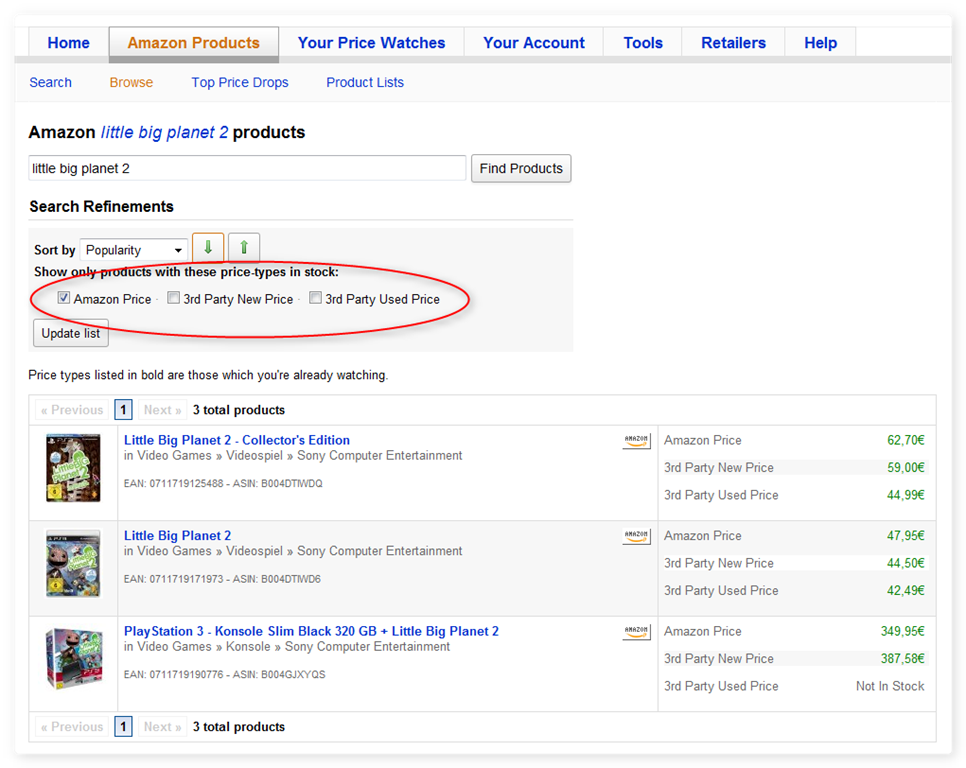966x768 pixels.
Task: Sort ascending with the green up arrow
Action: [x=244, y=248]
